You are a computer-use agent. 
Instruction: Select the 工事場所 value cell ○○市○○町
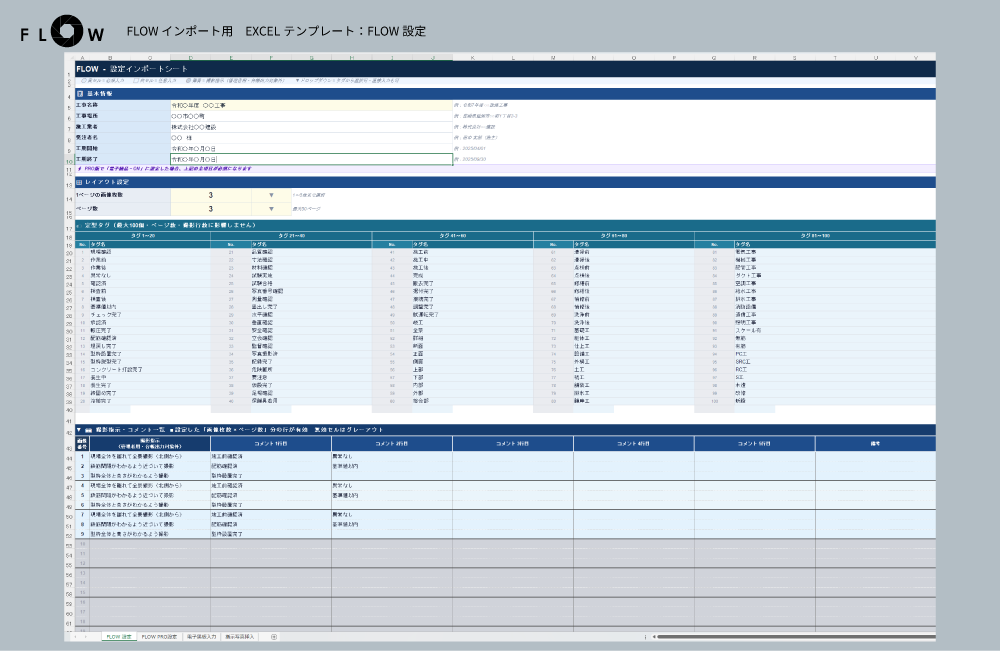311,116
